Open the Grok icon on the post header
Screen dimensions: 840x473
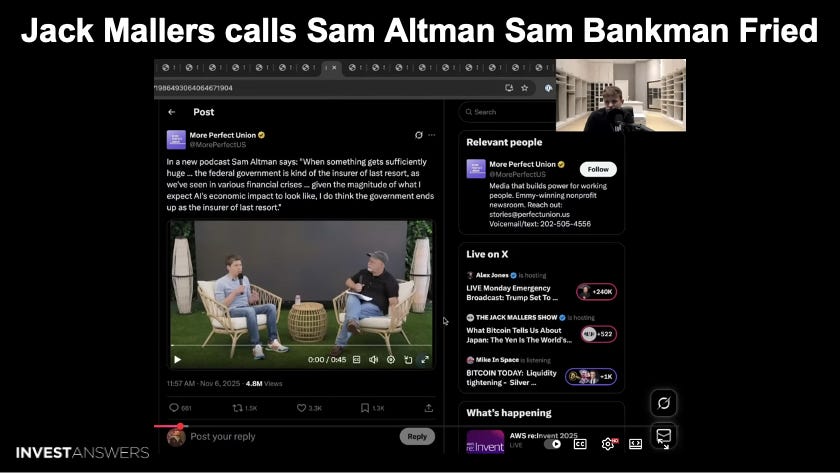tap(418, 135)
